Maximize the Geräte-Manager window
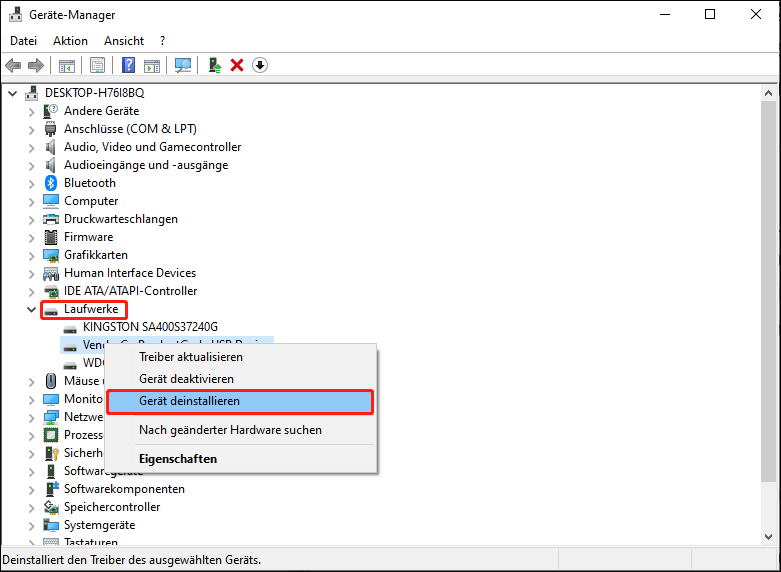 point(710,14)
